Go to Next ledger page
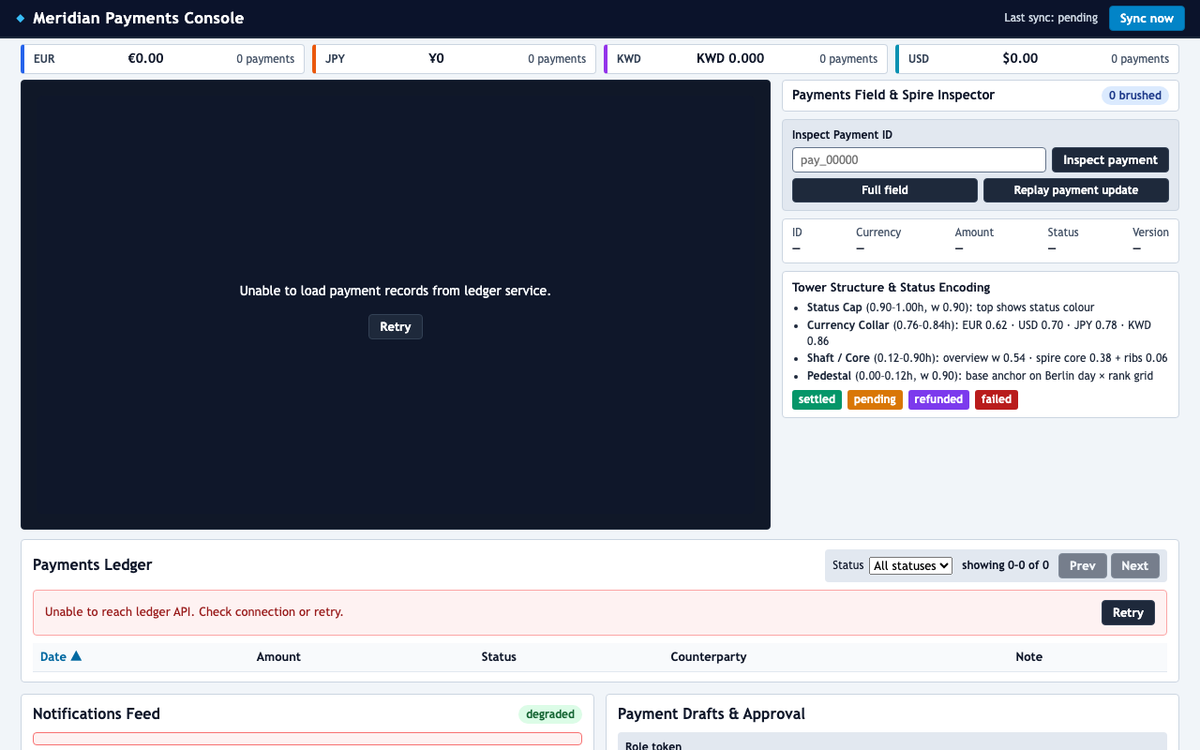The height and width of the screenshot is (750, 1200). (x=1135, y=566)
